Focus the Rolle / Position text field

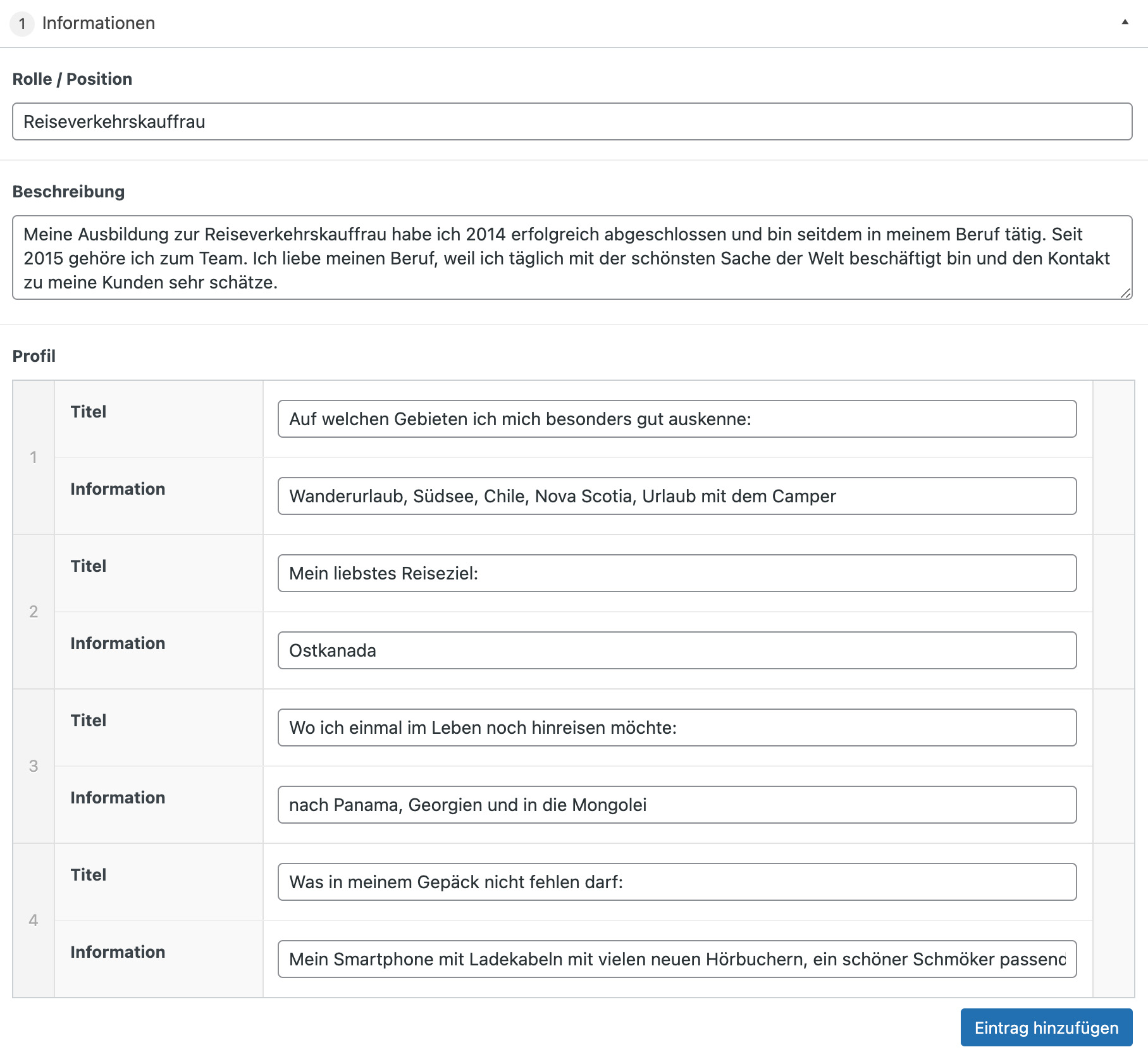(x=572, y=121)
